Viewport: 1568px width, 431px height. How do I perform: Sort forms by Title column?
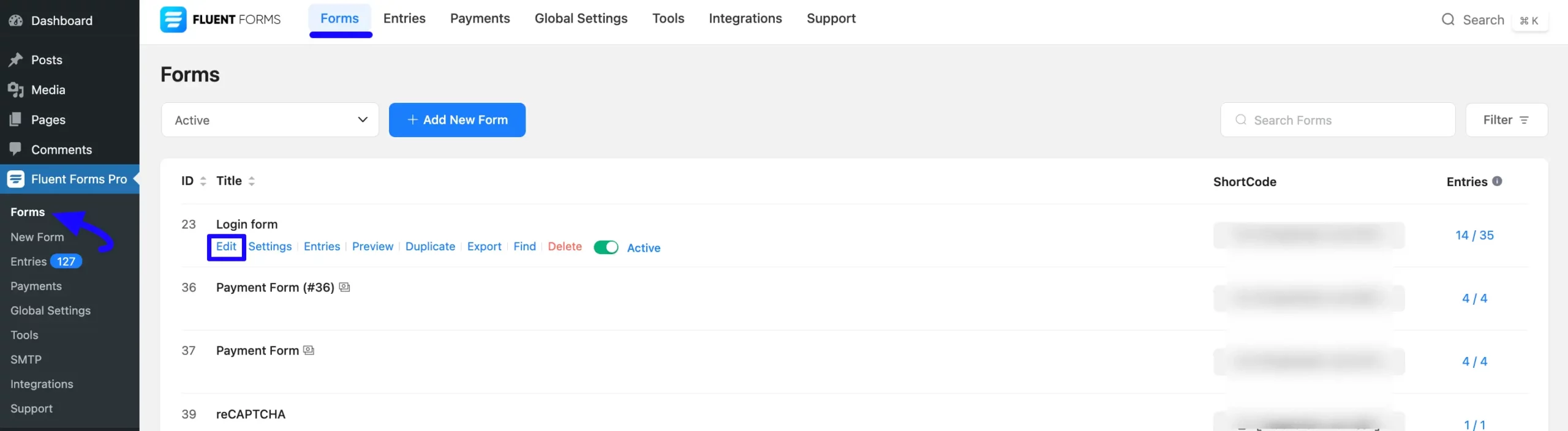click(251, 181)
